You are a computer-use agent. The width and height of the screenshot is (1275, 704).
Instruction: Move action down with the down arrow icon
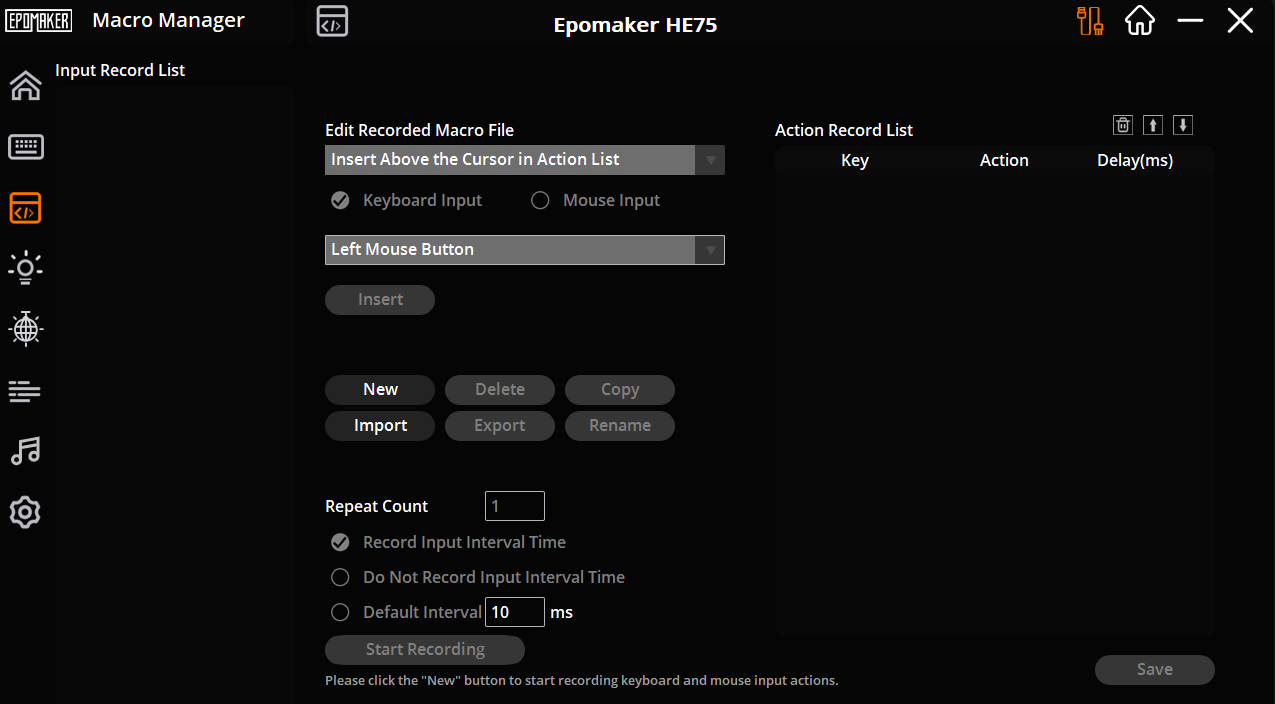tap(1183, 125)
